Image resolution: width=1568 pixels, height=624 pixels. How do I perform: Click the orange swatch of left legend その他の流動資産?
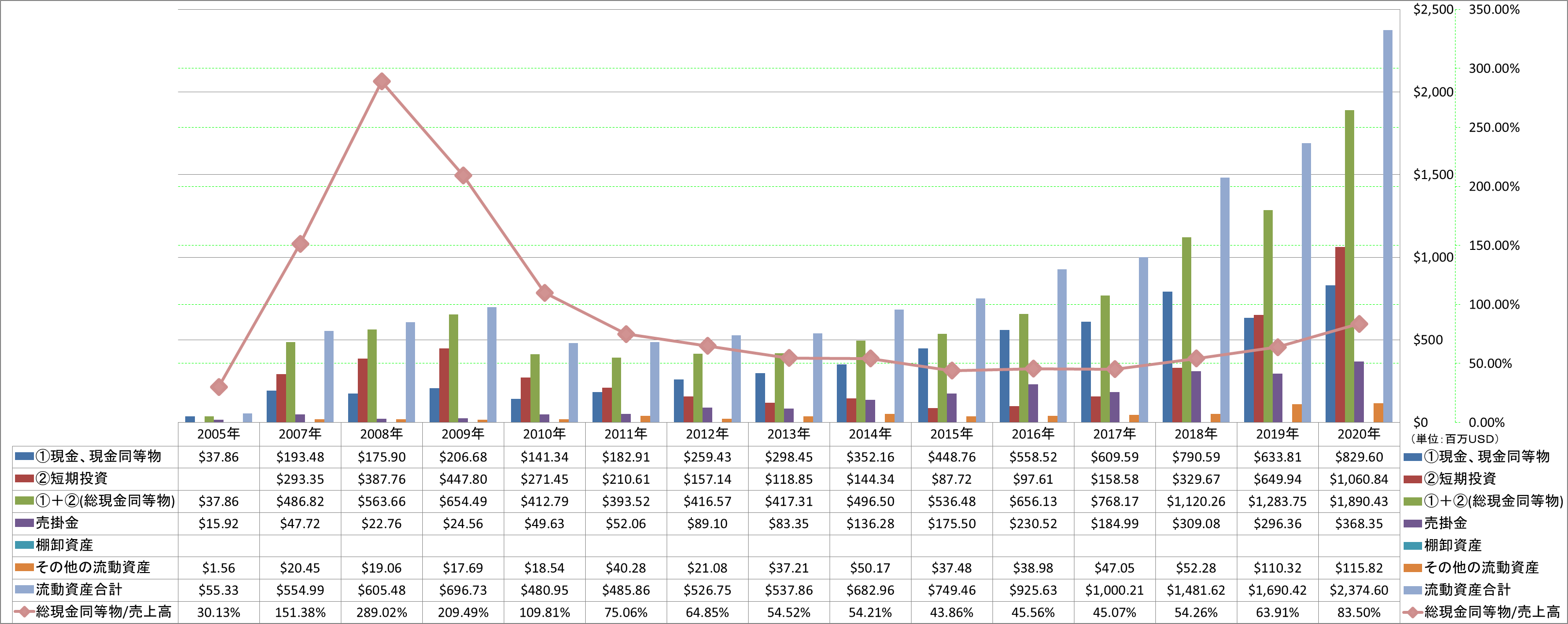pos(24,567)
